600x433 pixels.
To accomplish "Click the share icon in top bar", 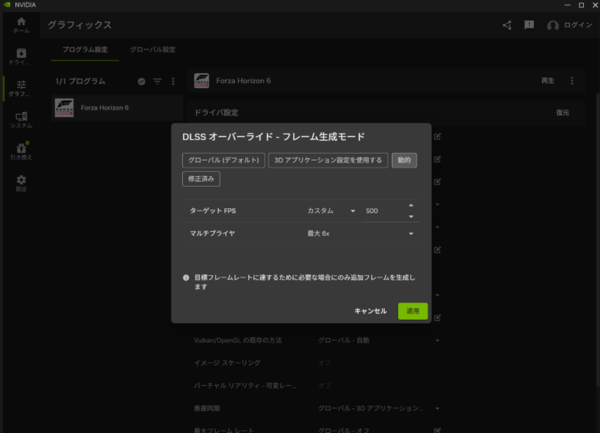I will (507, 25).
